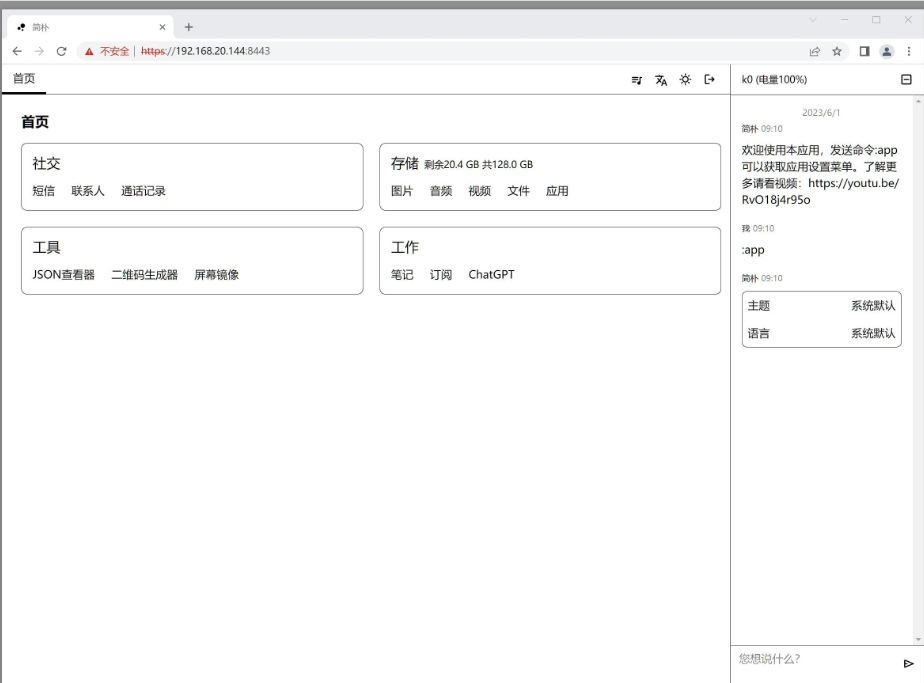Open the browser profile avatar icon
924x683 pixels.
(x=889, y=49)
